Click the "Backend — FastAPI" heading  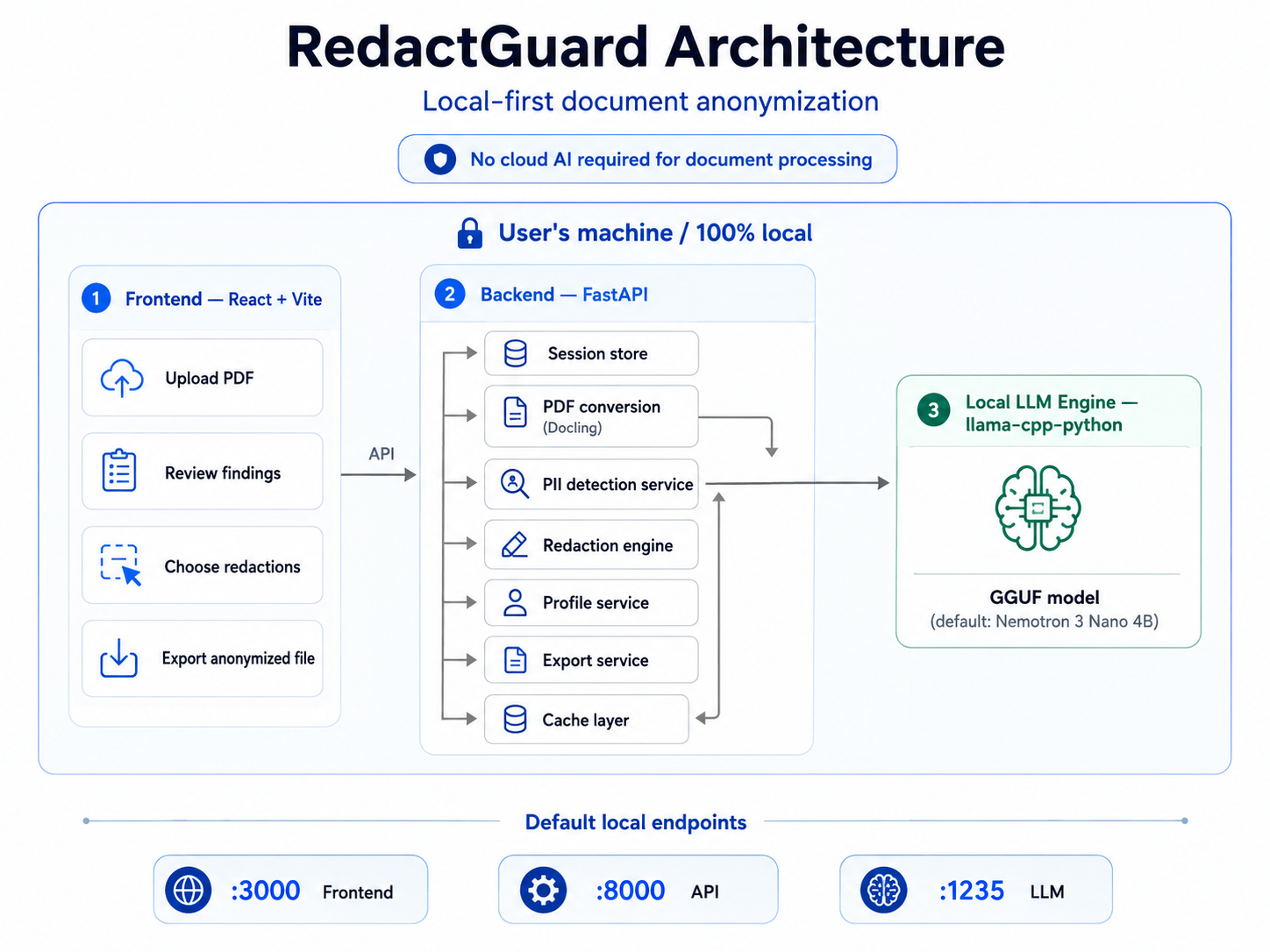[x=564, y=295]
